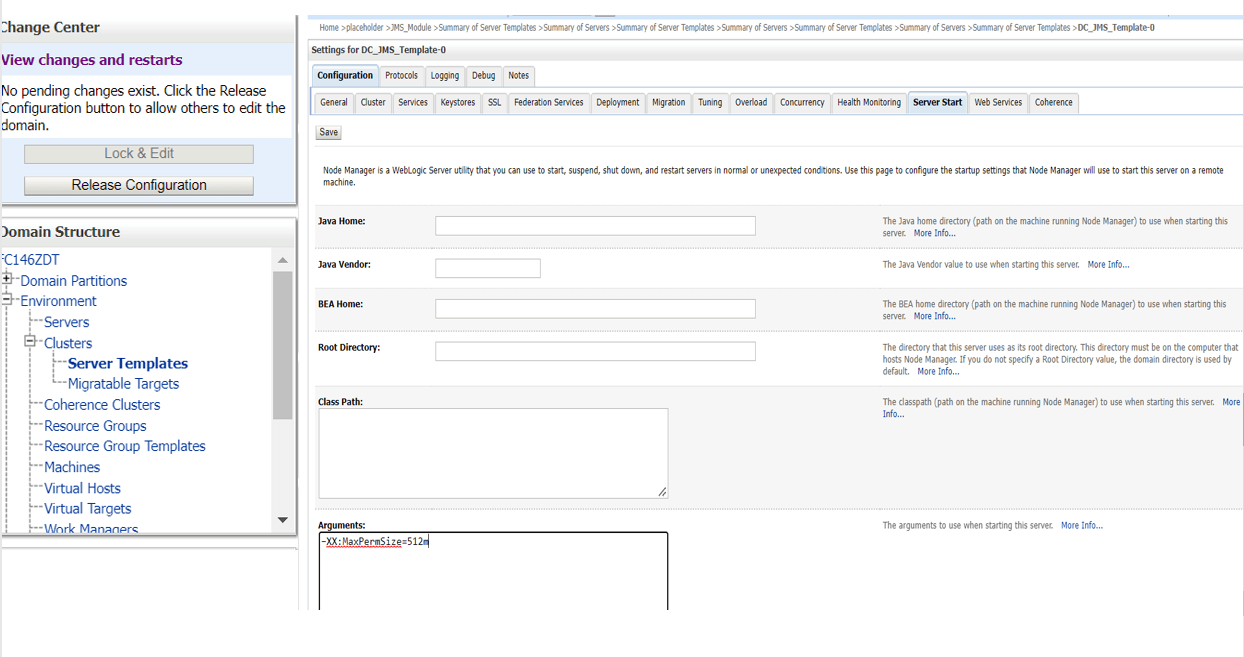Click into the Java Home field

(x=595, y=226)
